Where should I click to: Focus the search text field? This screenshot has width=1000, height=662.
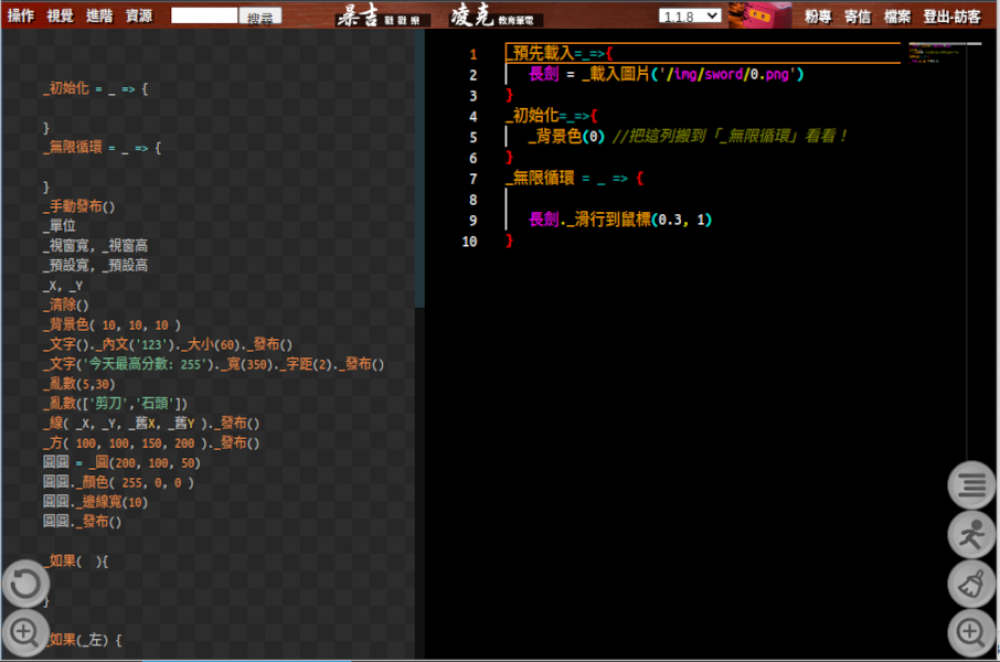[204, 16]
